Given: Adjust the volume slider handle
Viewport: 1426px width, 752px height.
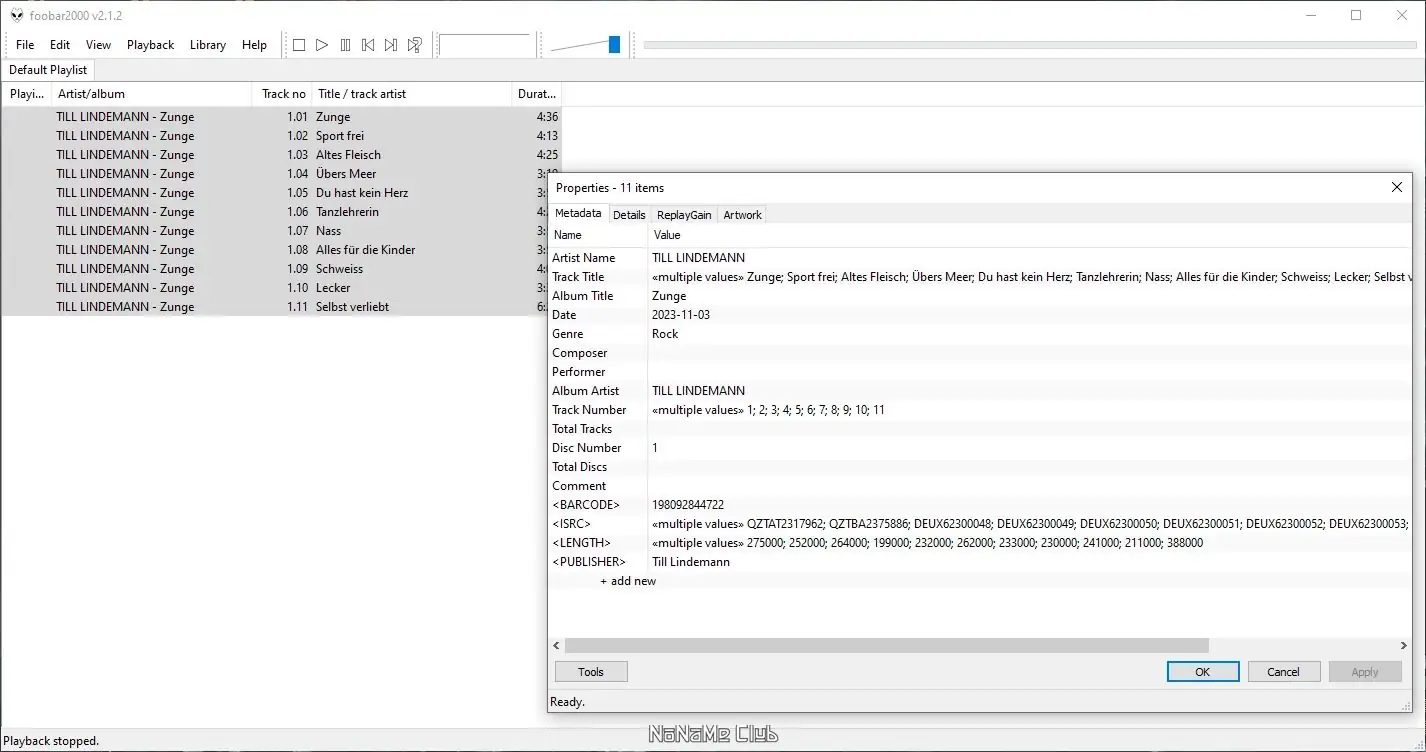Looking at the screenshot, I should click(x=614, y=44).
